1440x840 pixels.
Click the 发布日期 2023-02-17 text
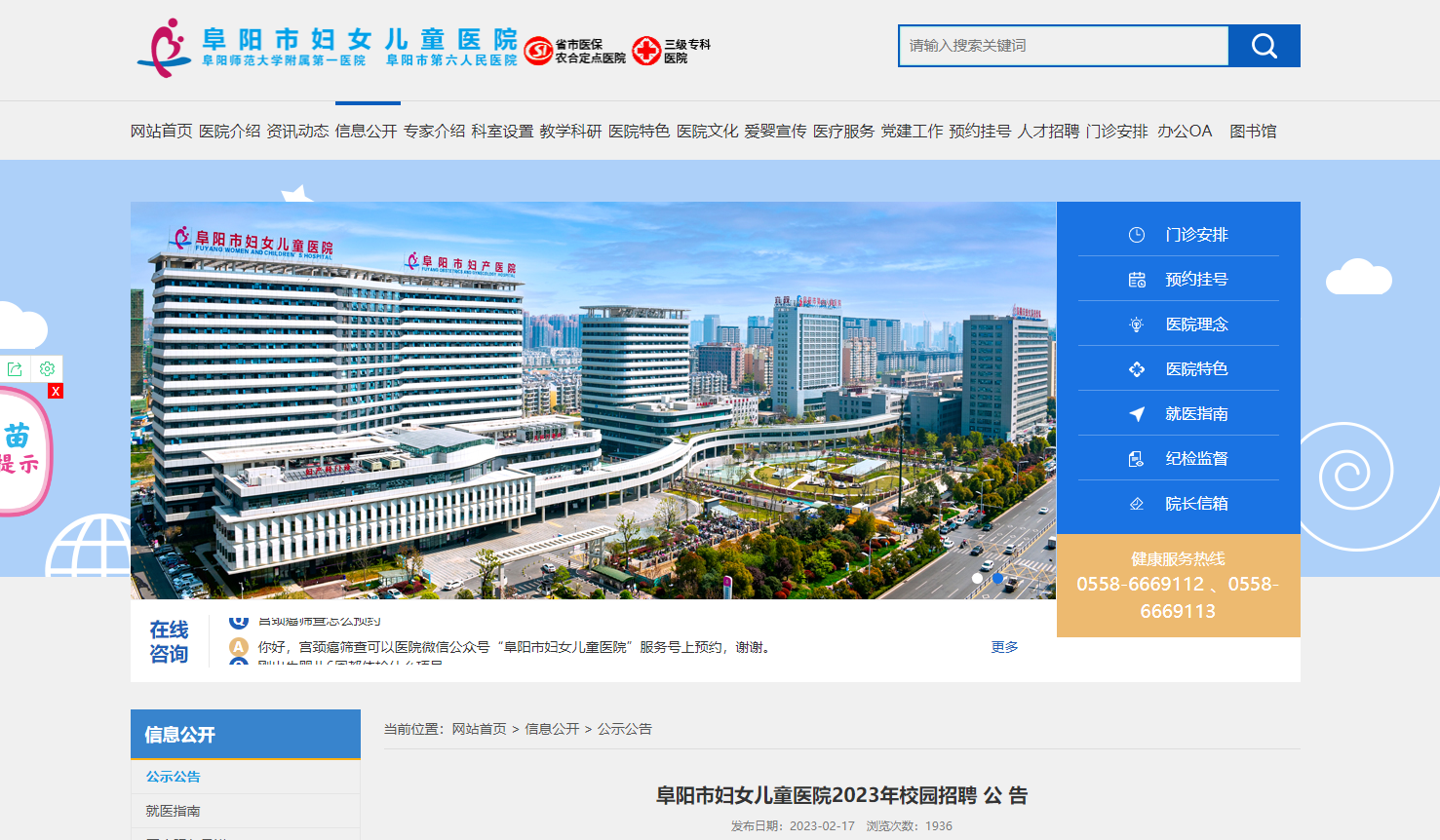pyautogui.click(x=793, y=826)
